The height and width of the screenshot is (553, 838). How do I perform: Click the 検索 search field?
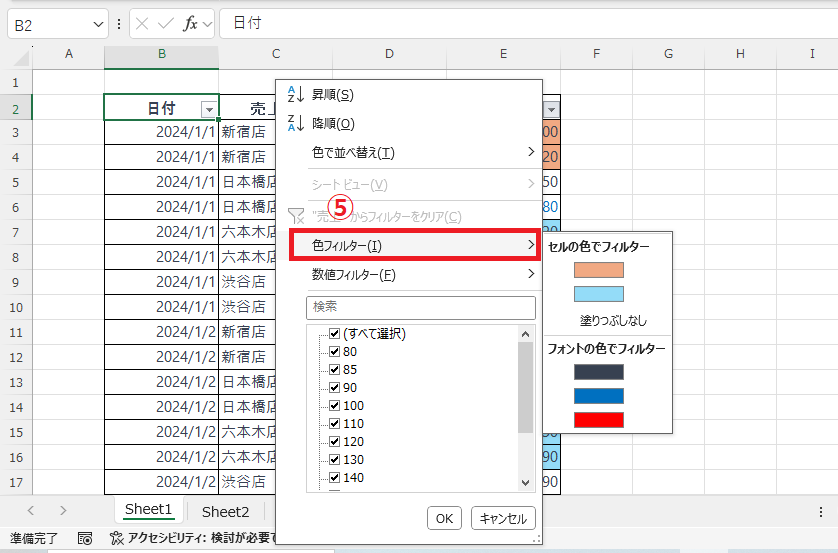421,308
